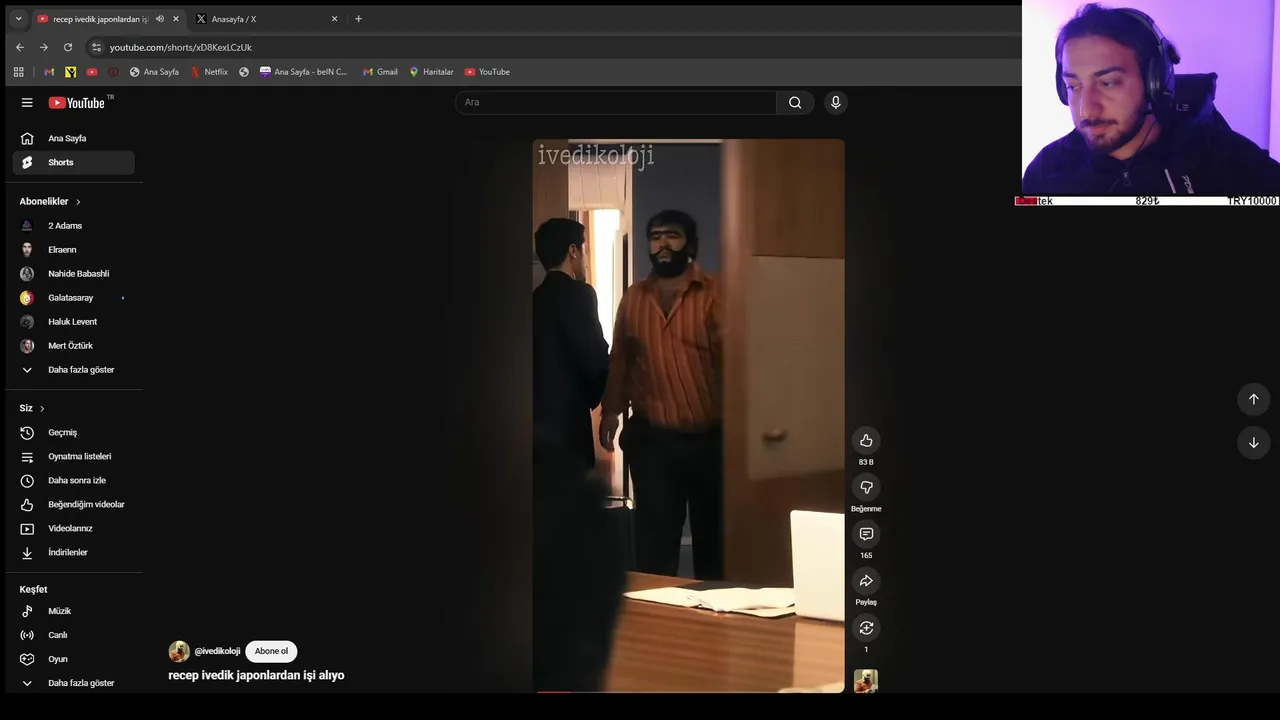Open the YouTube hamburger guide menu

click(27, 102)
